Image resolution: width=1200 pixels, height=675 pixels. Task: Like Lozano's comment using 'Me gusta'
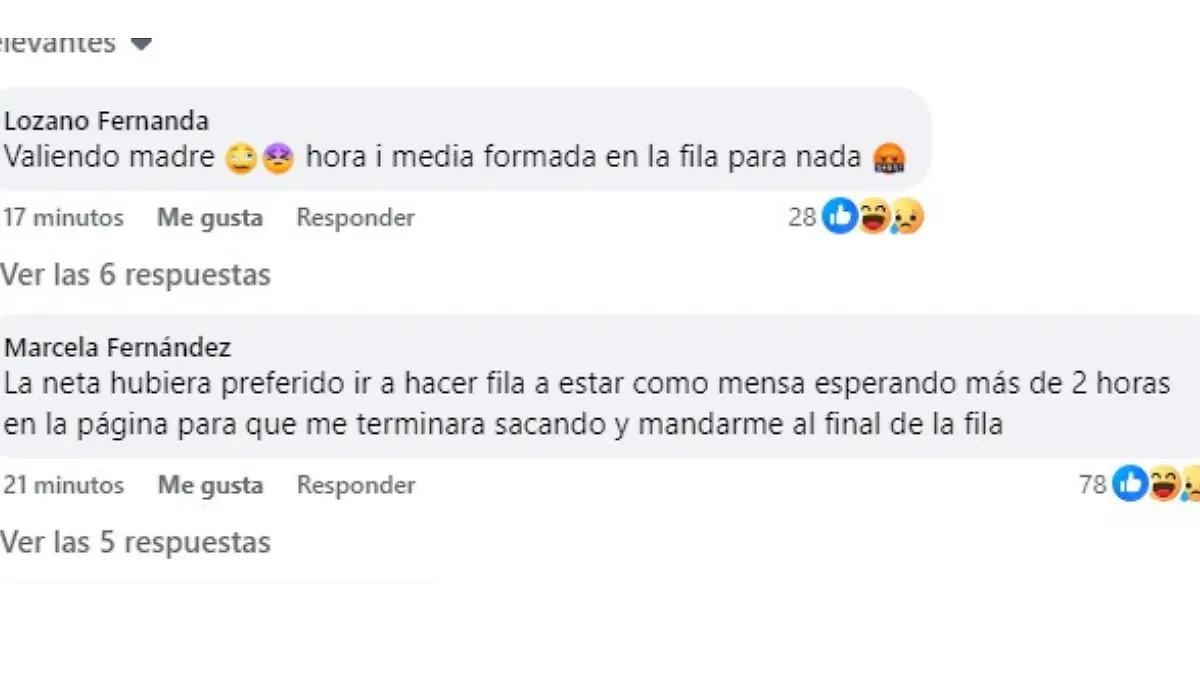(209, 217)
